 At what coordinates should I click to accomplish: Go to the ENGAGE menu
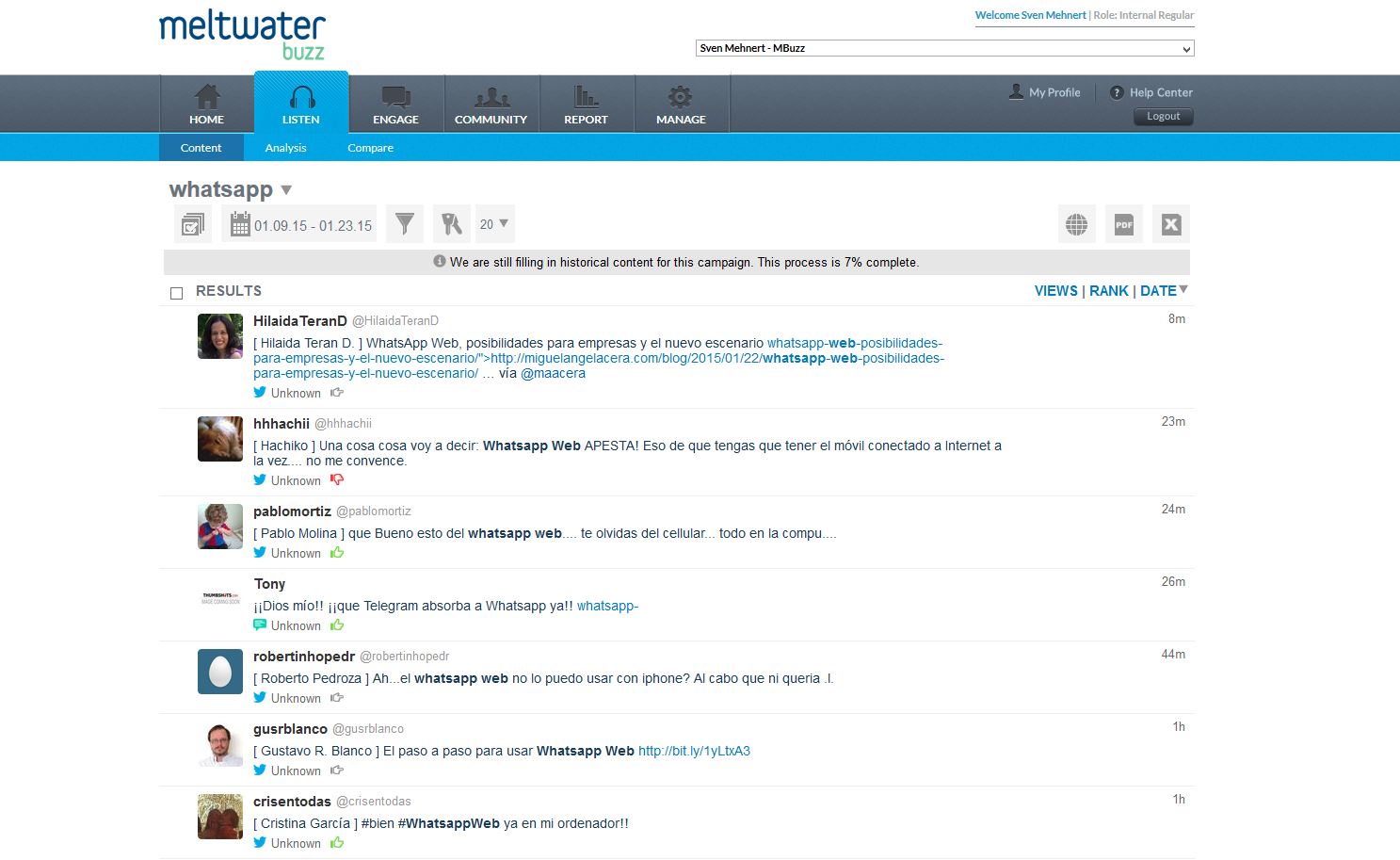[x=395, y=104]
